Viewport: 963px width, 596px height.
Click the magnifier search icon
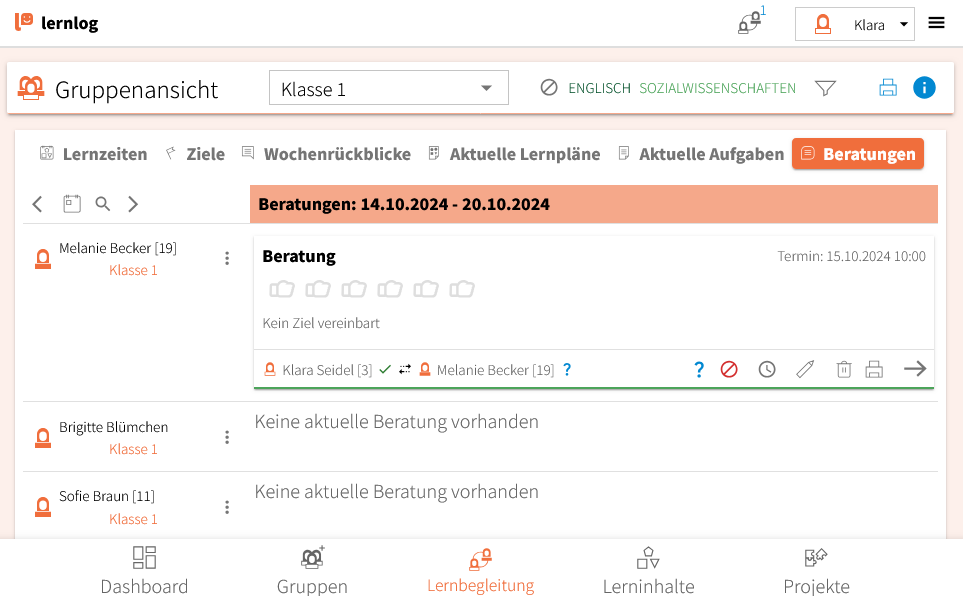click(x=103, y=204)
